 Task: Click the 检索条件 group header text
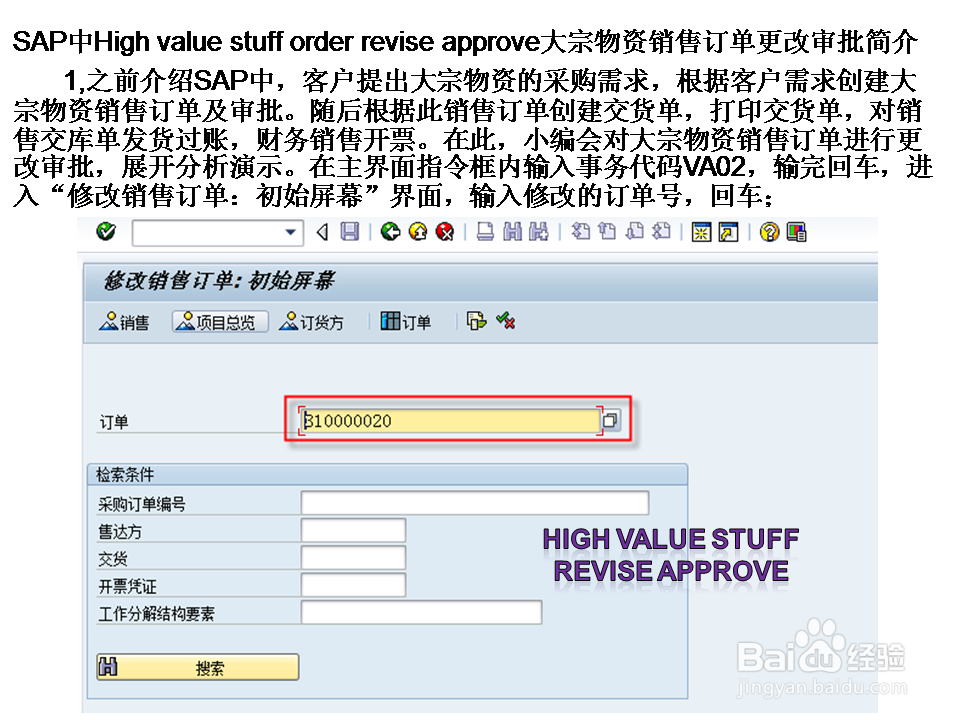click(x=125, y=474)
